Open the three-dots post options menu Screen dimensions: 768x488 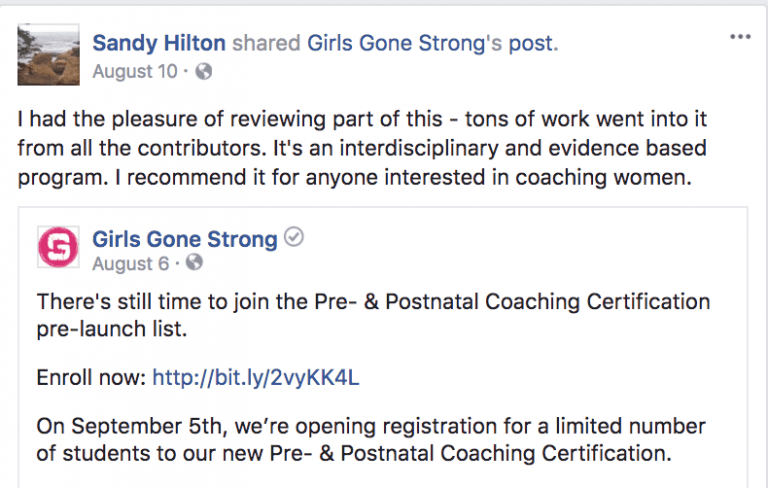(740, 37)
